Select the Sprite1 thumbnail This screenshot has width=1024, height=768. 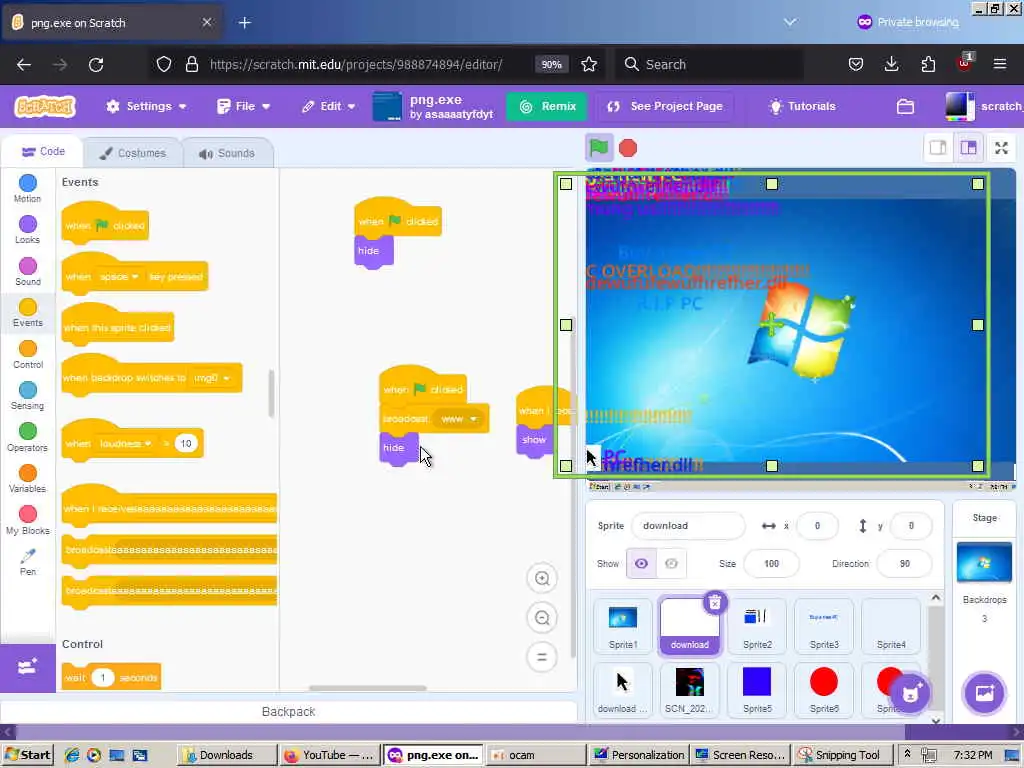point(622,626)
